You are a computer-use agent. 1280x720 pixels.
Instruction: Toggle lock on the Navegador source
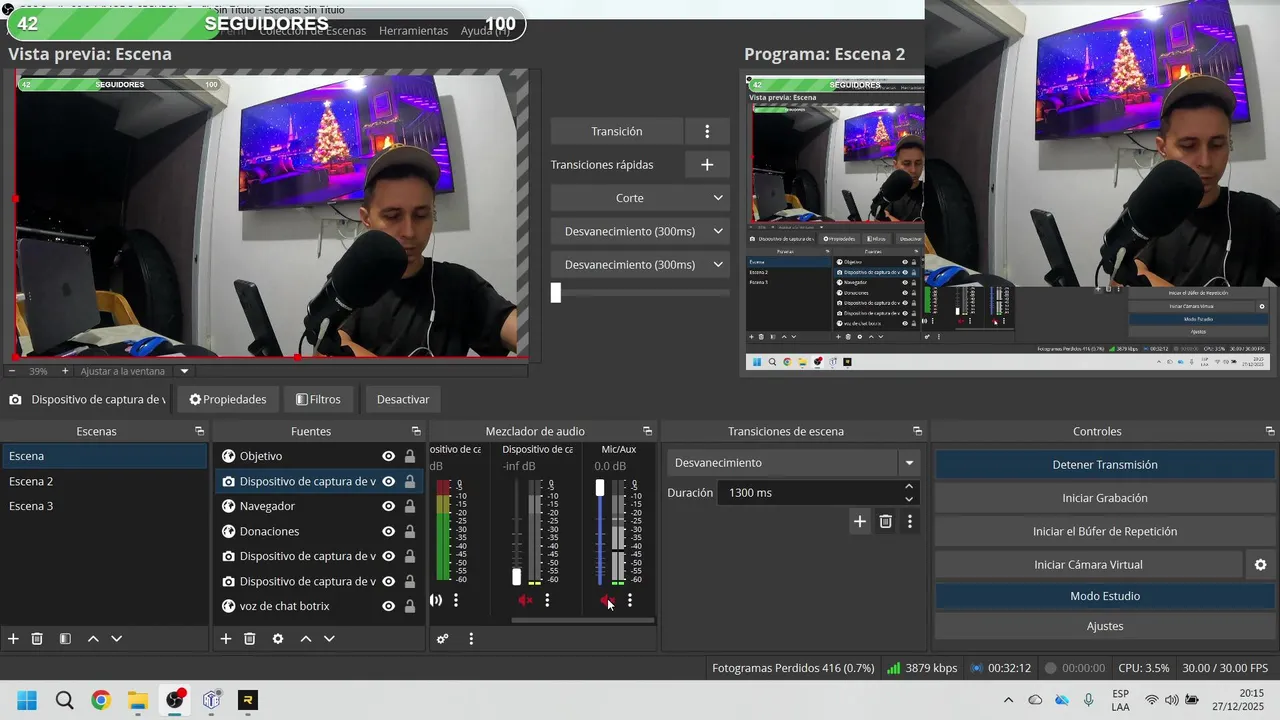point(410,506)
